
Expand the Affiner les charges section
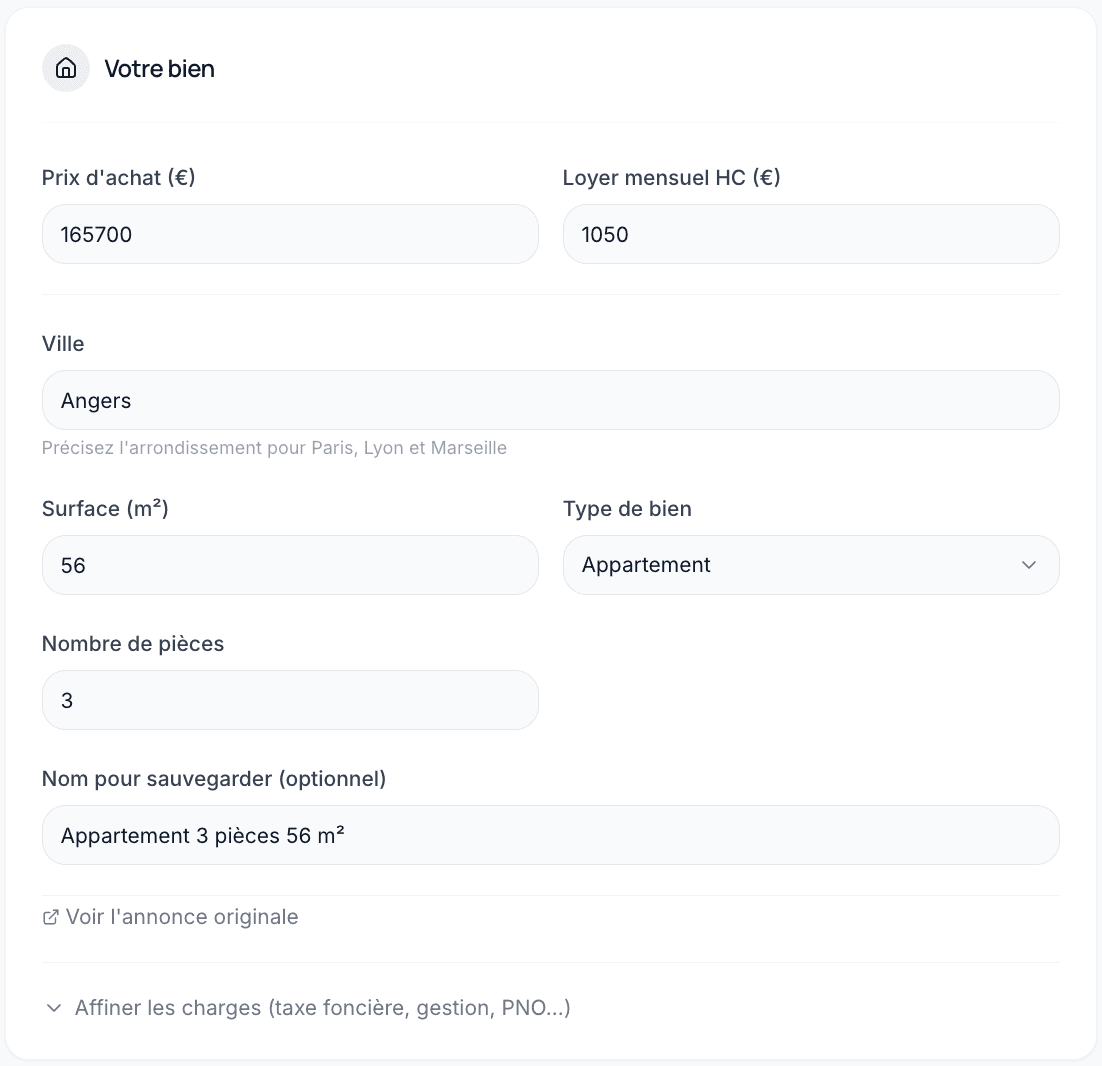[322, 1007]
